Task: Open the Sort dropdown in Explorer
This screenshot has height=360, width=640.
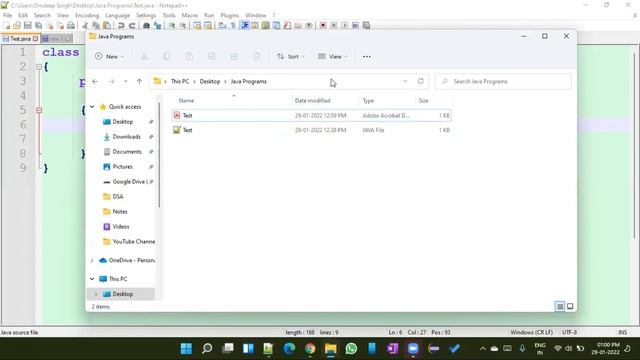Action: pos(291,56)
